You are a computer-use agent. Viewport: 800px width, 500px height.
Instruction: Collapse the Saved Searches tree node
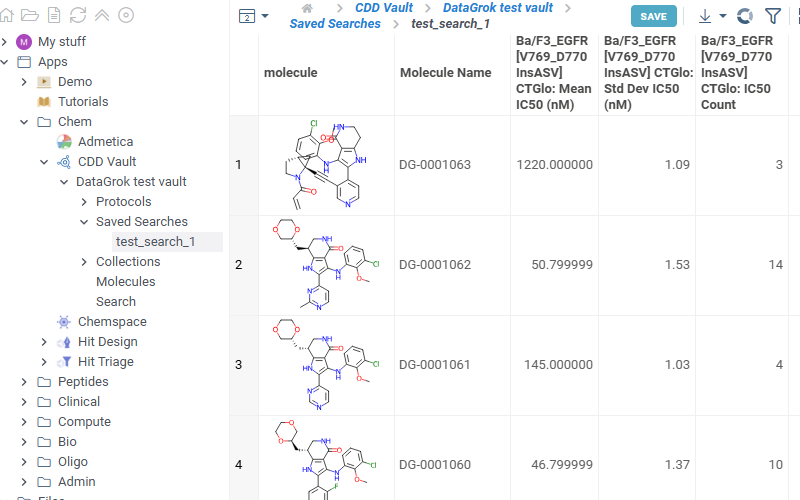pyautogui.click(x=84, y=222)
